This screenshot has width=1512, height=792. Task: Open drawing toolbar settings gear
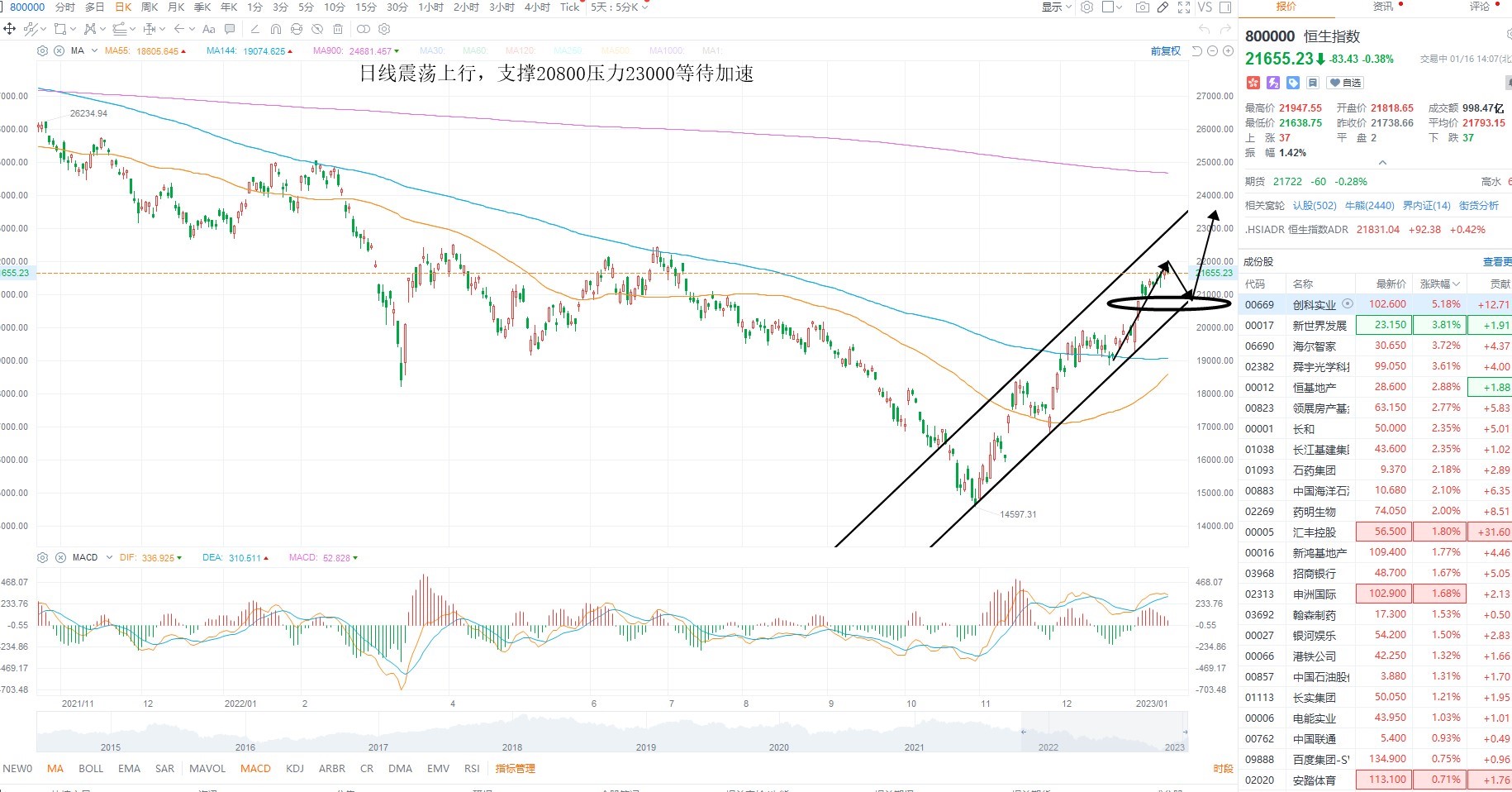[x=384, y=29]
